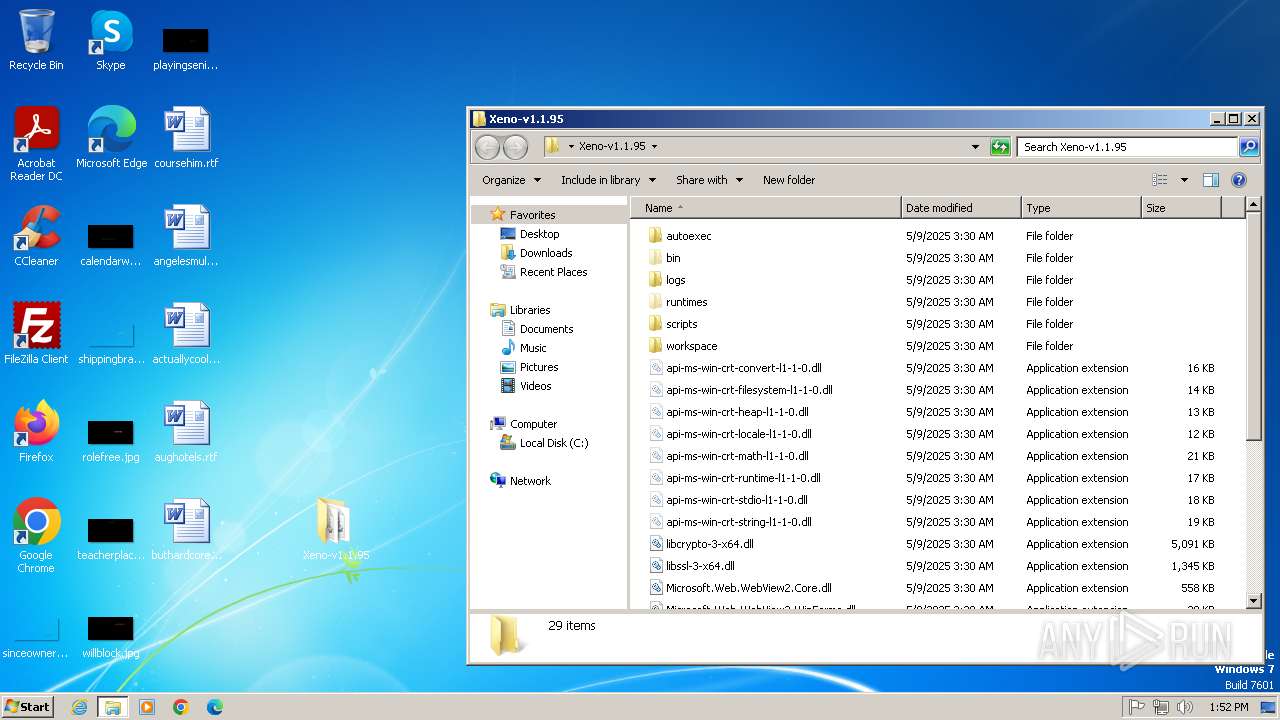
Task: Sort by Size column header
Action: [1181, 208]
